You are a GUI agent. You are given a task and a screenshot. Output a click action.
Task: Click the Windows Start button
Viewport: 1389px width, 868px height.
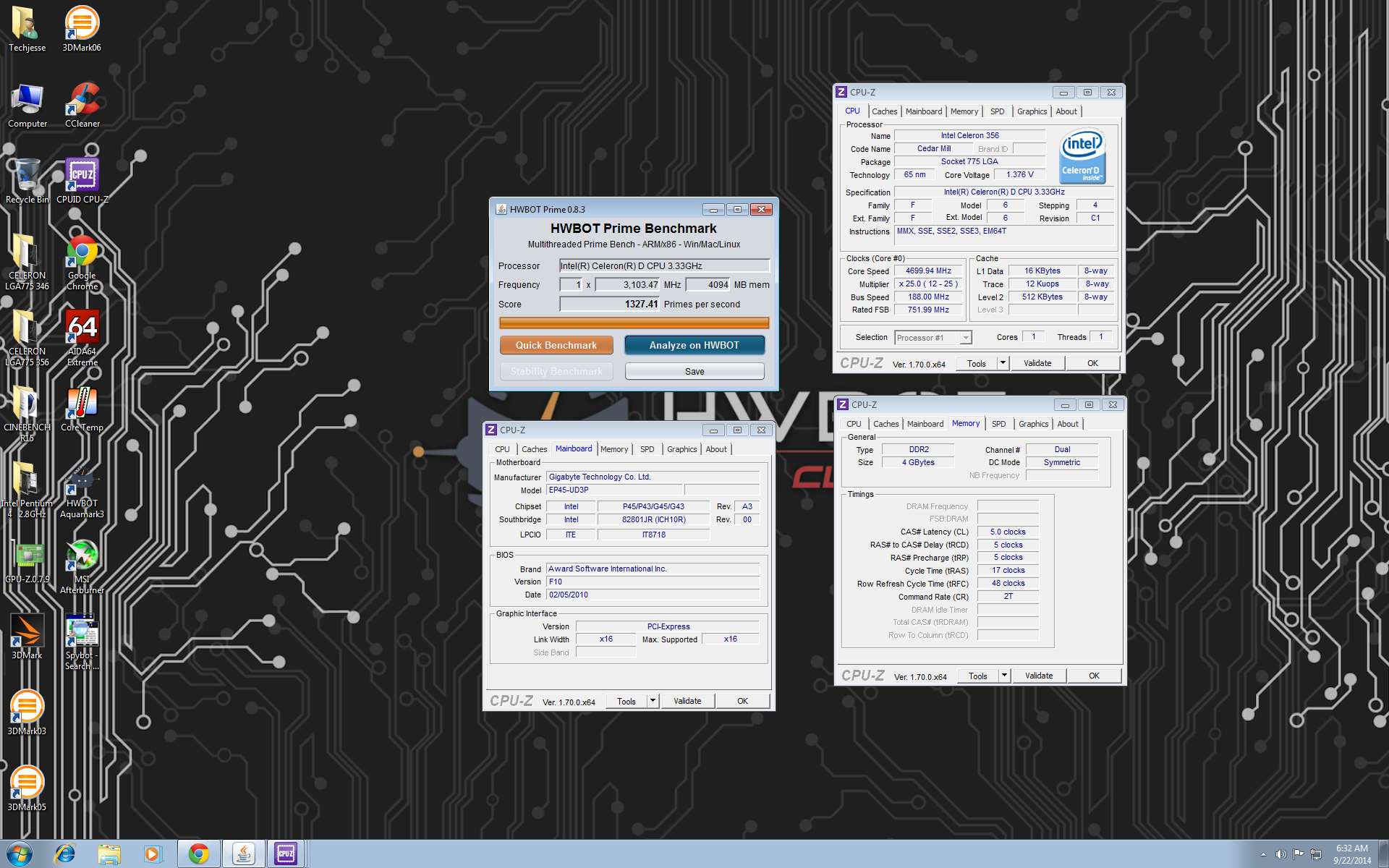click(20, 854)
